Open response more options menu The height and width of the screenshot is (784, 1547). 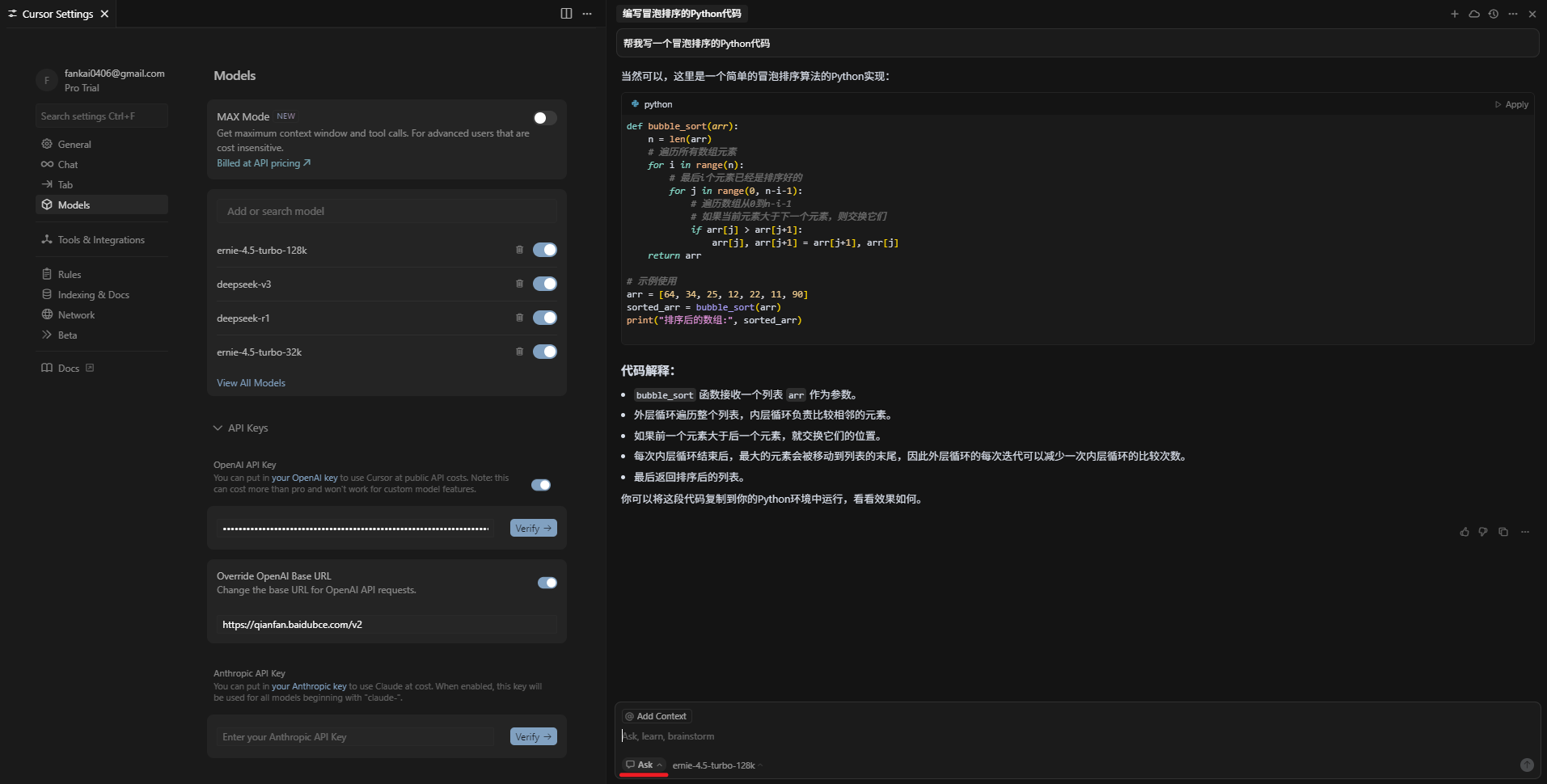1525,532
